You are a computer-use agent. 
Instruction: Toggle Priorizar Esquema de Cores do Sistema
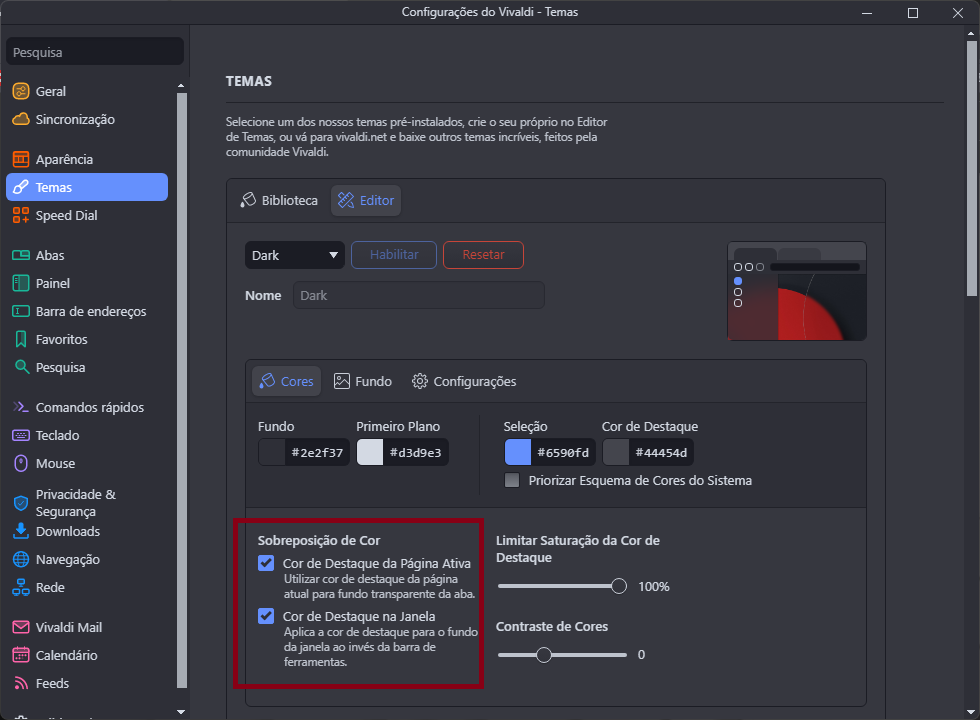(512, 481)
